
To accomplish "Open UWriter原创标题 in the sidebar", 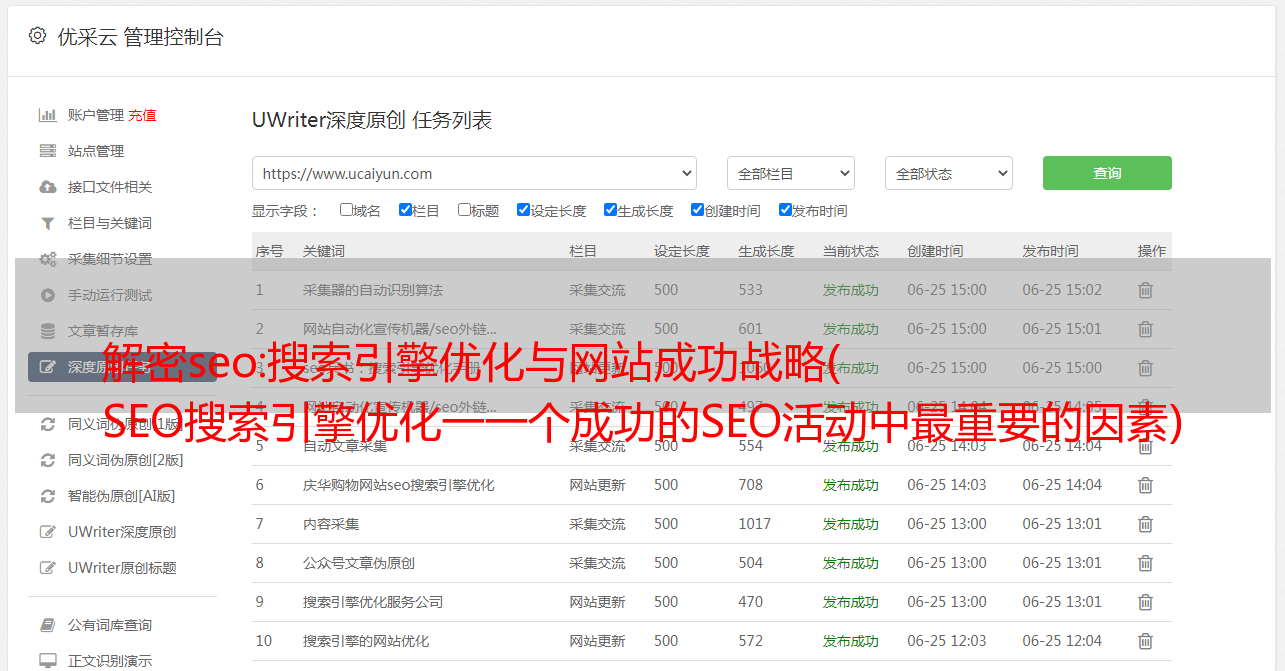I will tap(122, 568).
